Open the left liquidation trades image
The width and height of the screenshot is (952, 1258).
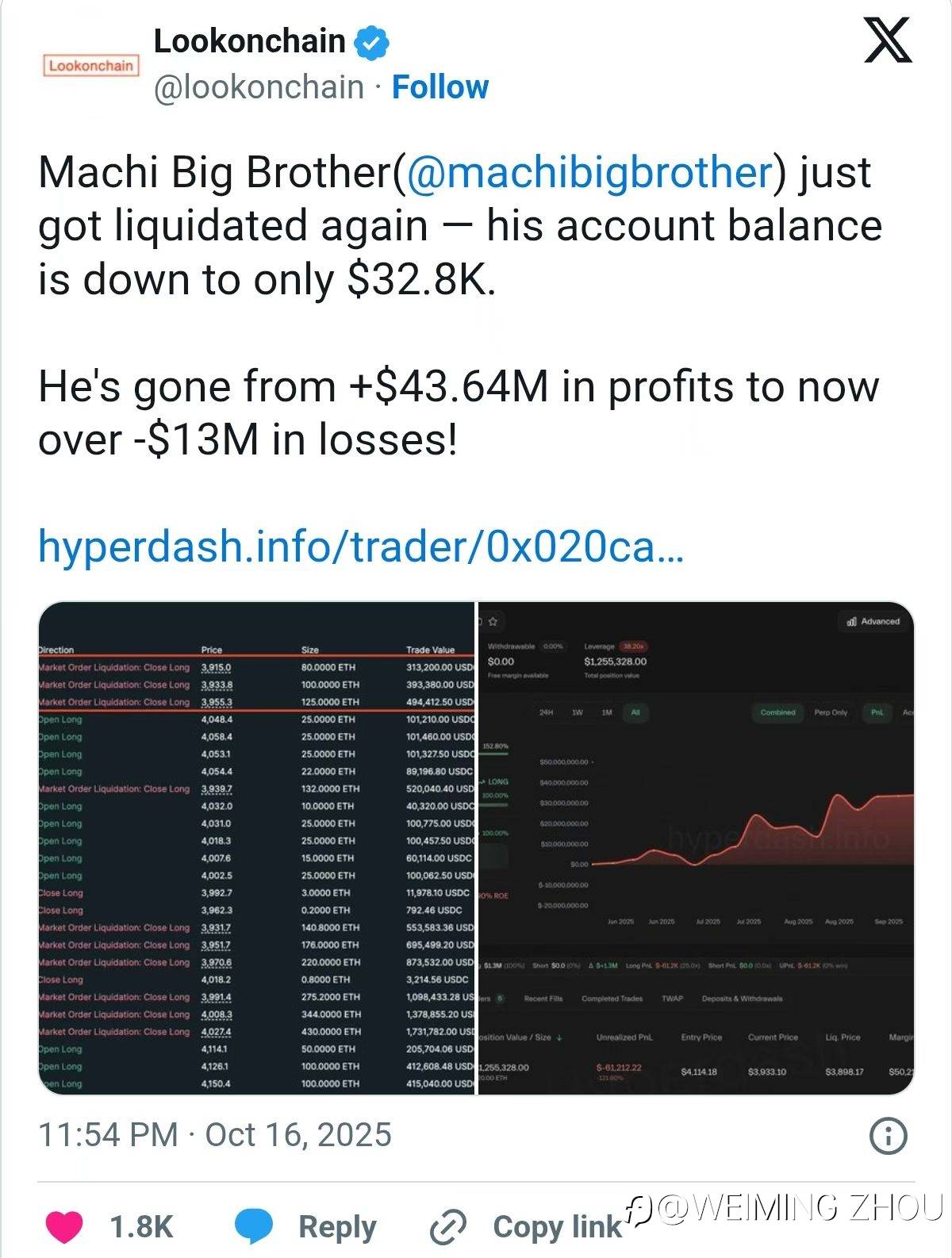point(256,849)
